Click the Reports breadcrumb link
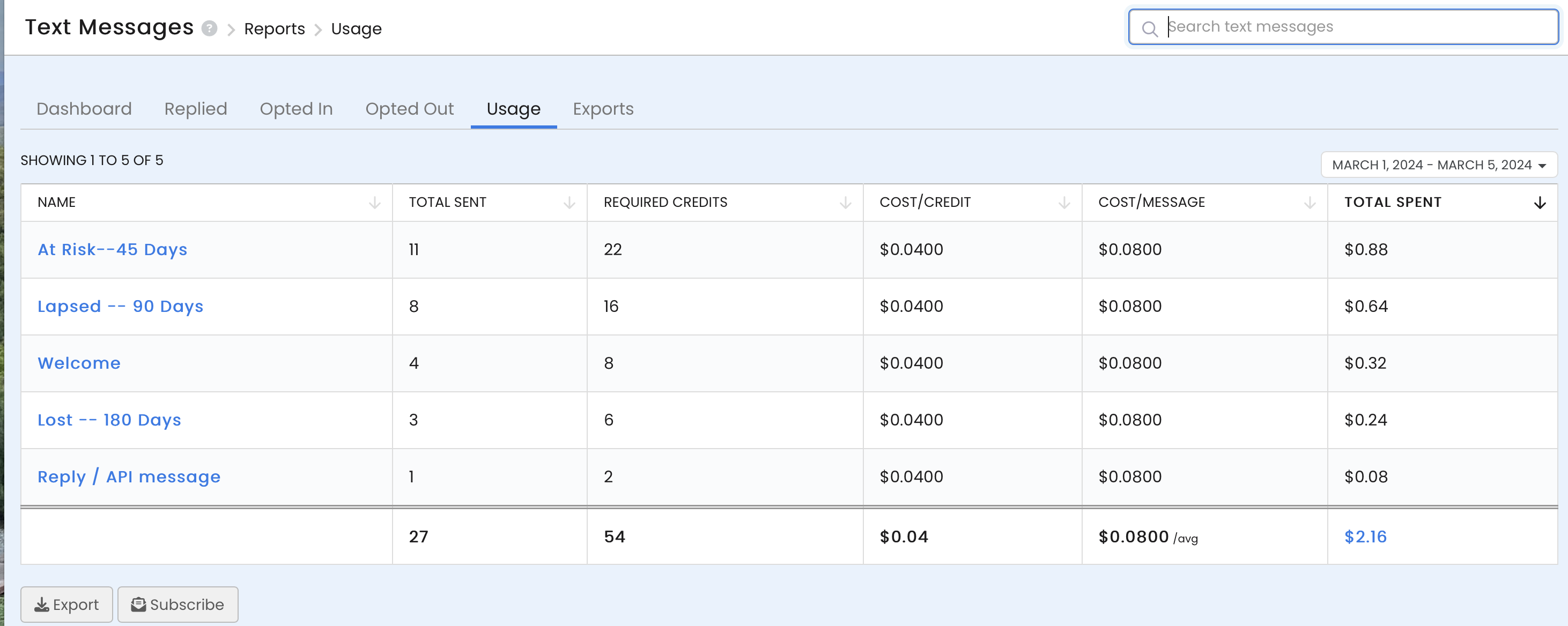 point(274,28)
